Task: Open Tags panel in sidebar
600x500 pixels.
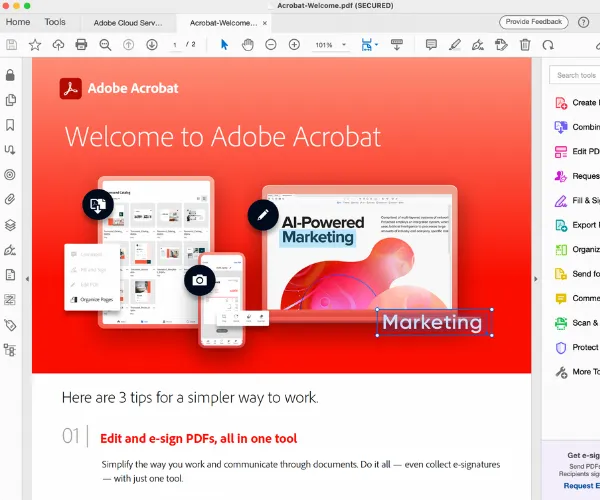Action: tap(10, 325)
